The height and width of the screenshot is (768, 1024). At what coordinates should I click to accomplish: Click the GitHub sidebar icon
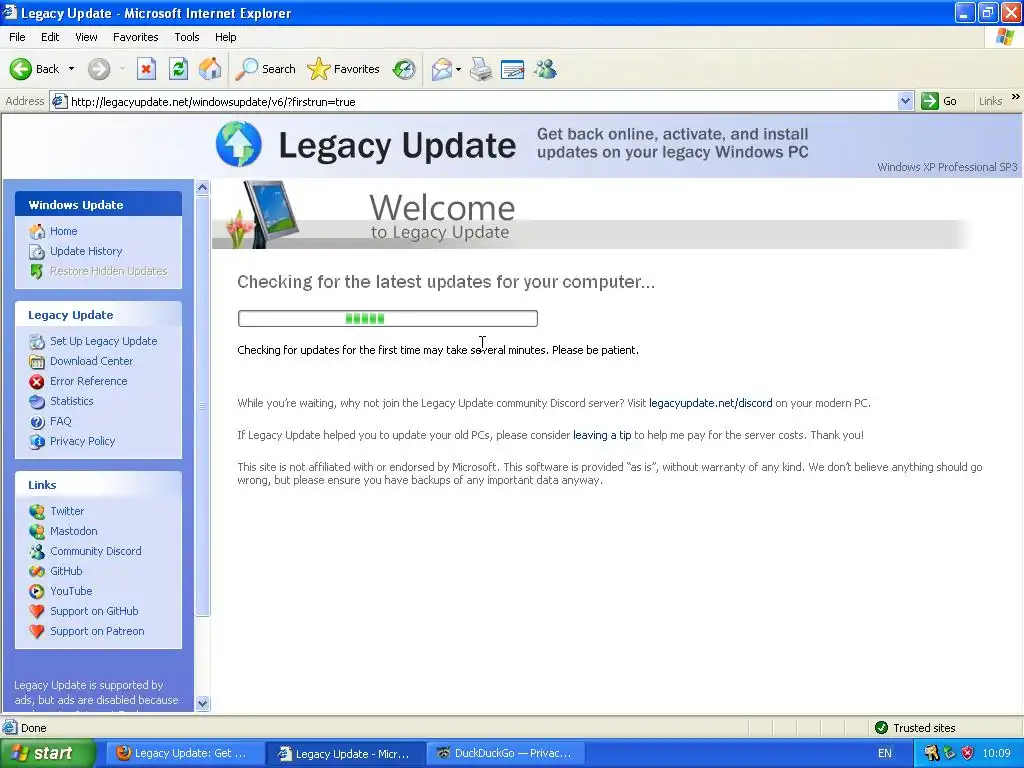tap(37, 571)
